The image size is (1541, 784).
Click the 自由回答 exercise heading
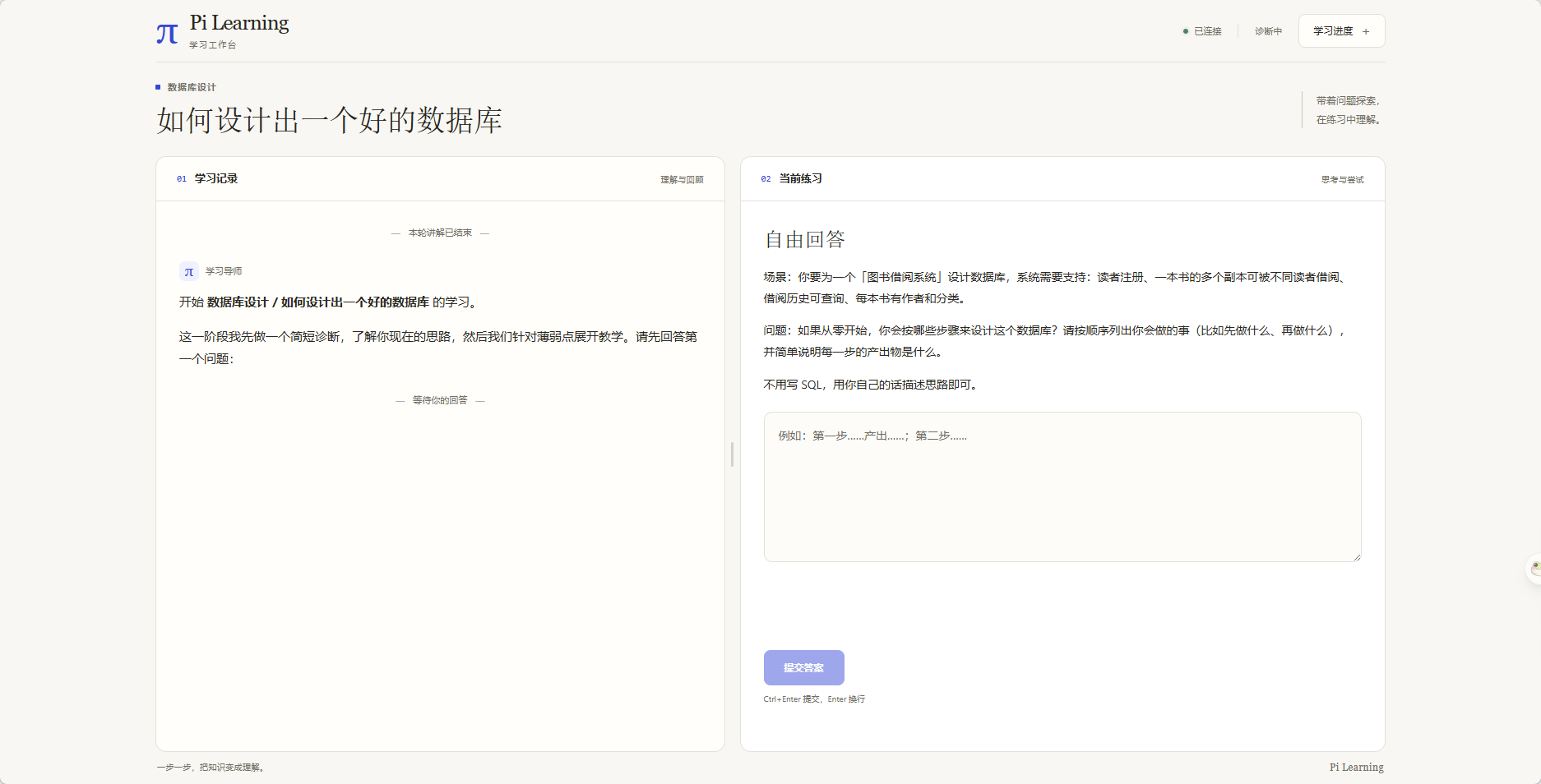click(805, 240)
